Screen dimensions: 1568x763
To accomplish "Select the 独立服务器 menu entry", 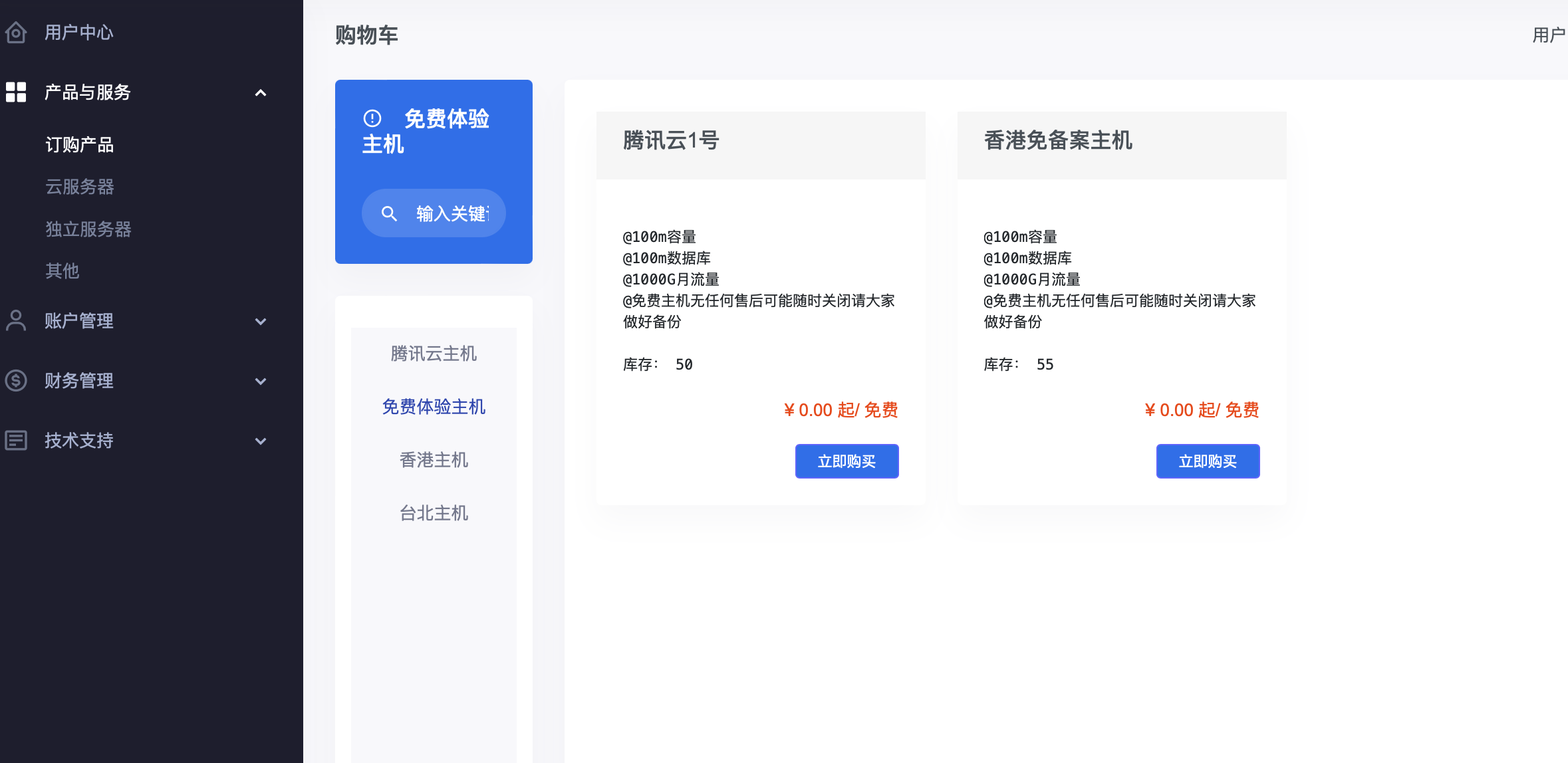I will pyautogui.click(x=88, y=229).
